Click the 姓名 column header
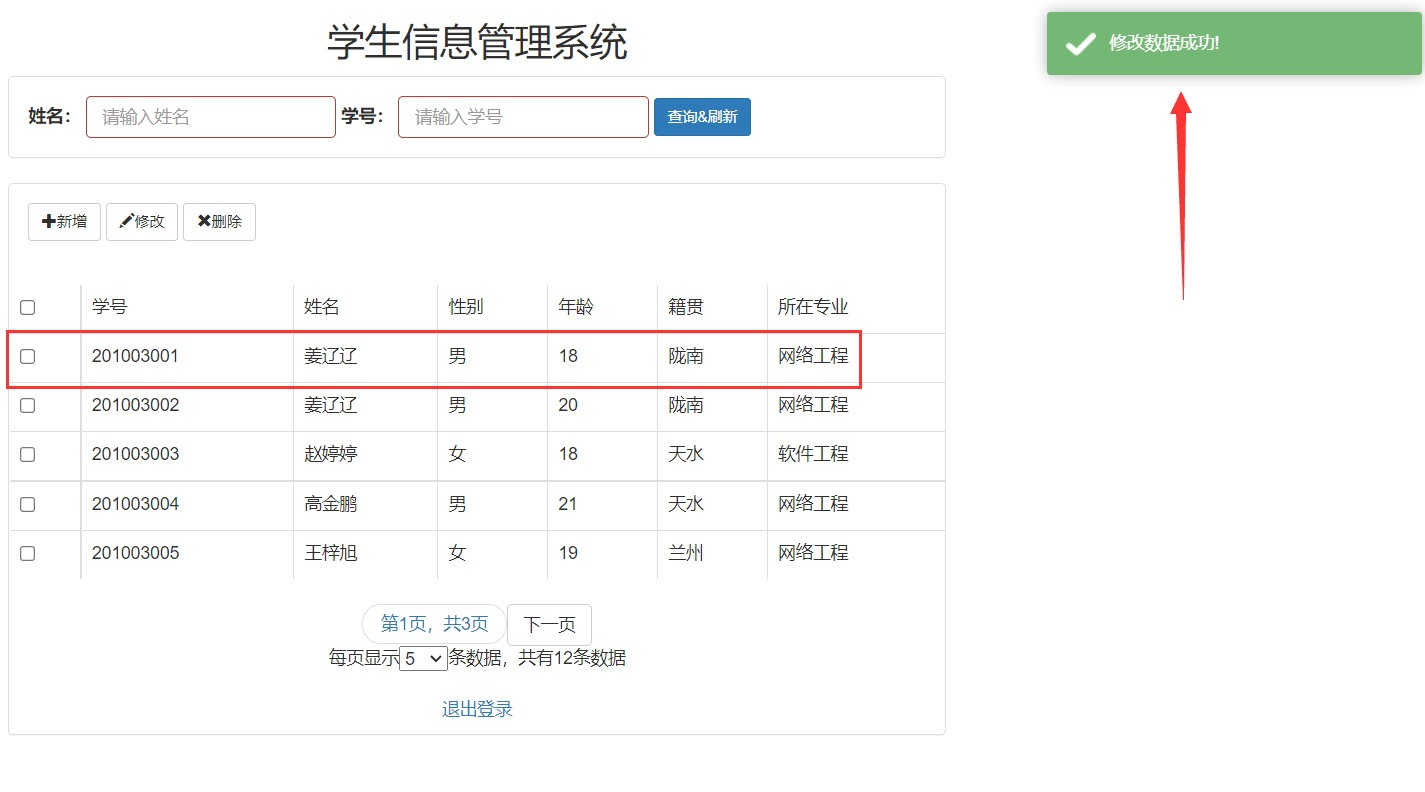This screenshot has height=792, width=1425. tap(322, 307)
